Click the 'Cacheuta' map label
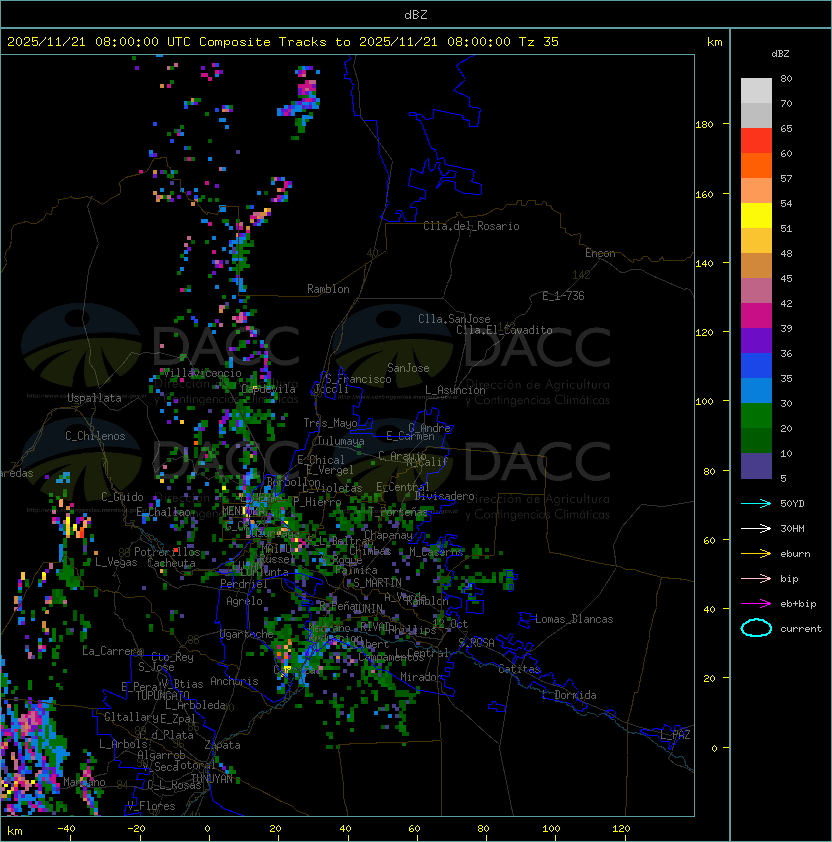This screenshot has height=842, width=832. pyautogui.click(x=171, y=563)
